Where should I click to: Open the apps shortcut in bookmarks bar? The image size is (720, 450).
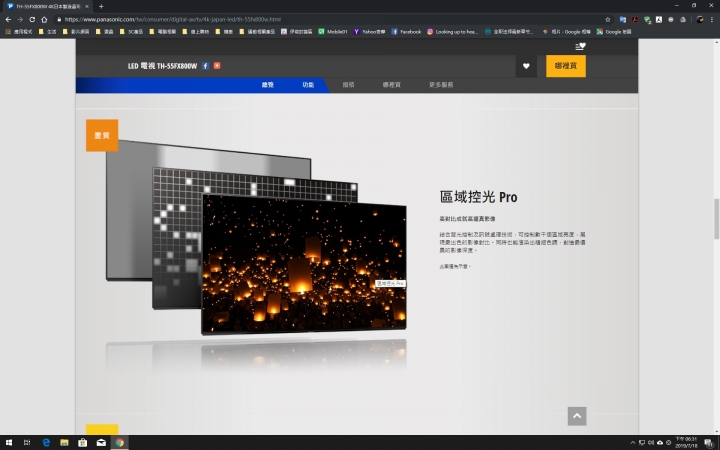[x=19, y=32]
